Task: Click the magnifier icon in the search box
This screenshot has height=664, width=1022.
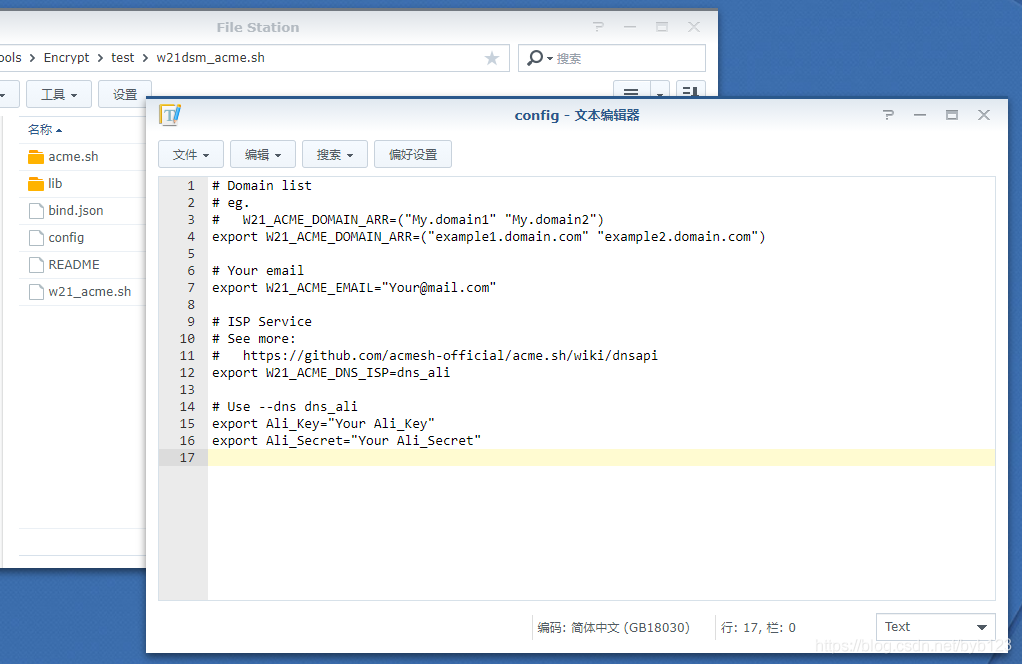Action: pos(534,57)
